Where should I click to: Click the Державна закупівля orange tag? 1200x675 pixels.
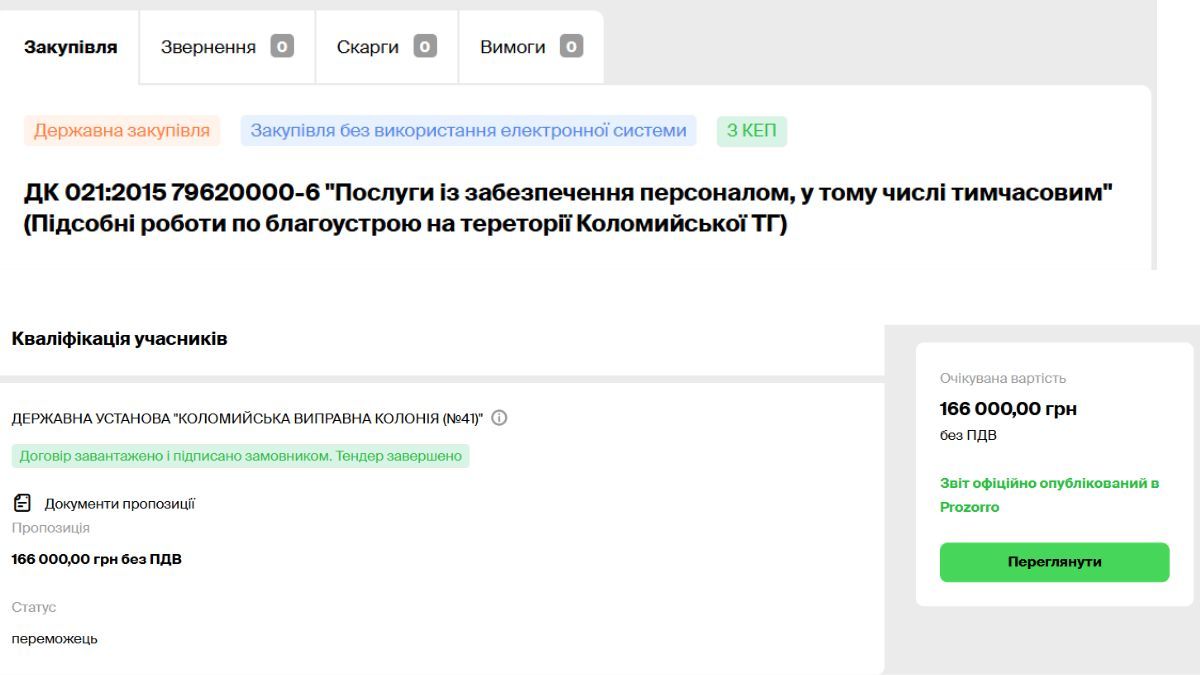122,131
